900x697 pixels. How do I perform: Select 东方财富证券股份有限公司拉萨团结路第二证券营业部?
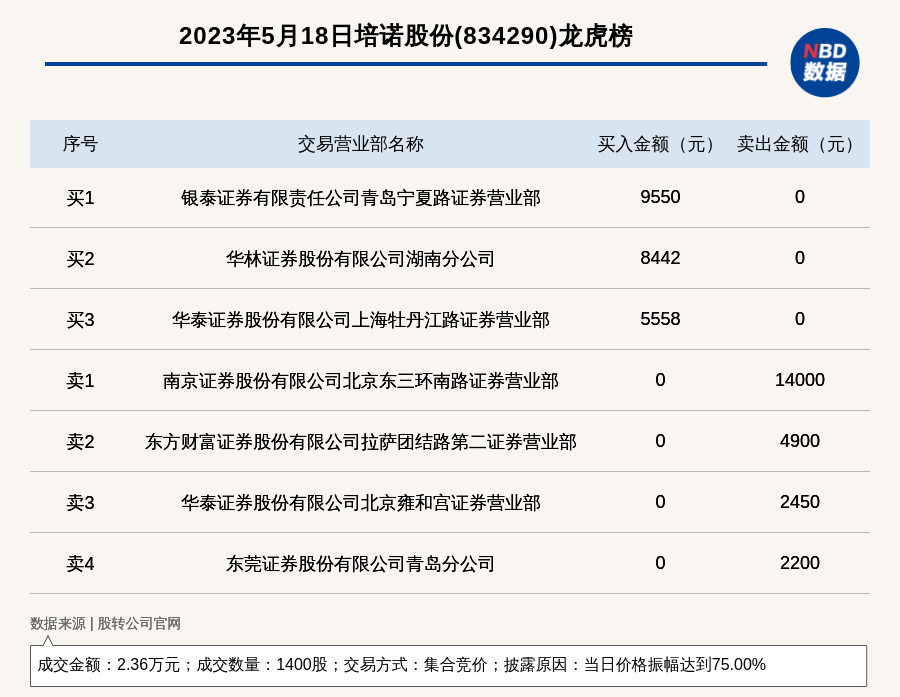click(360, 442)
